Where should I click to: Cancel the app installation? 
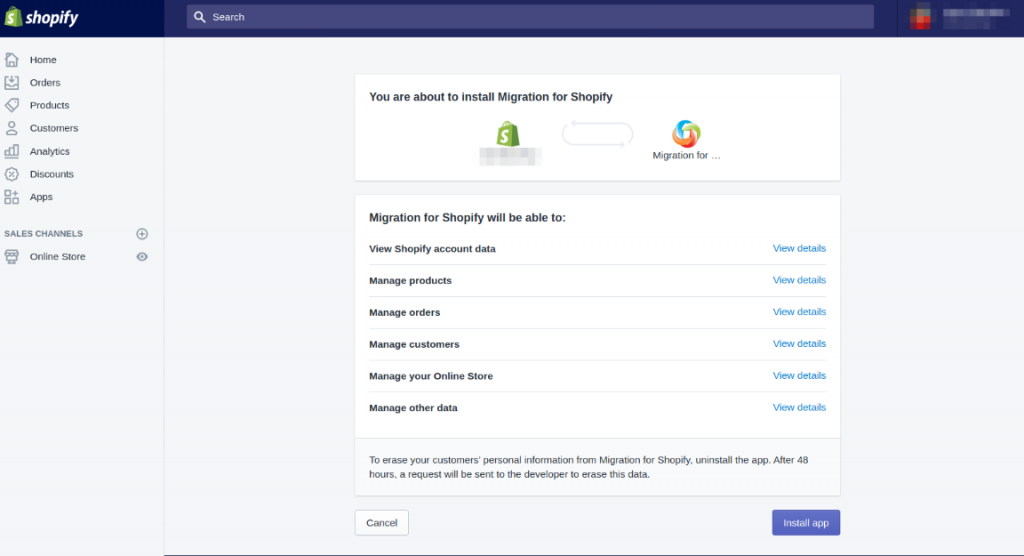(x=381, y=523)
